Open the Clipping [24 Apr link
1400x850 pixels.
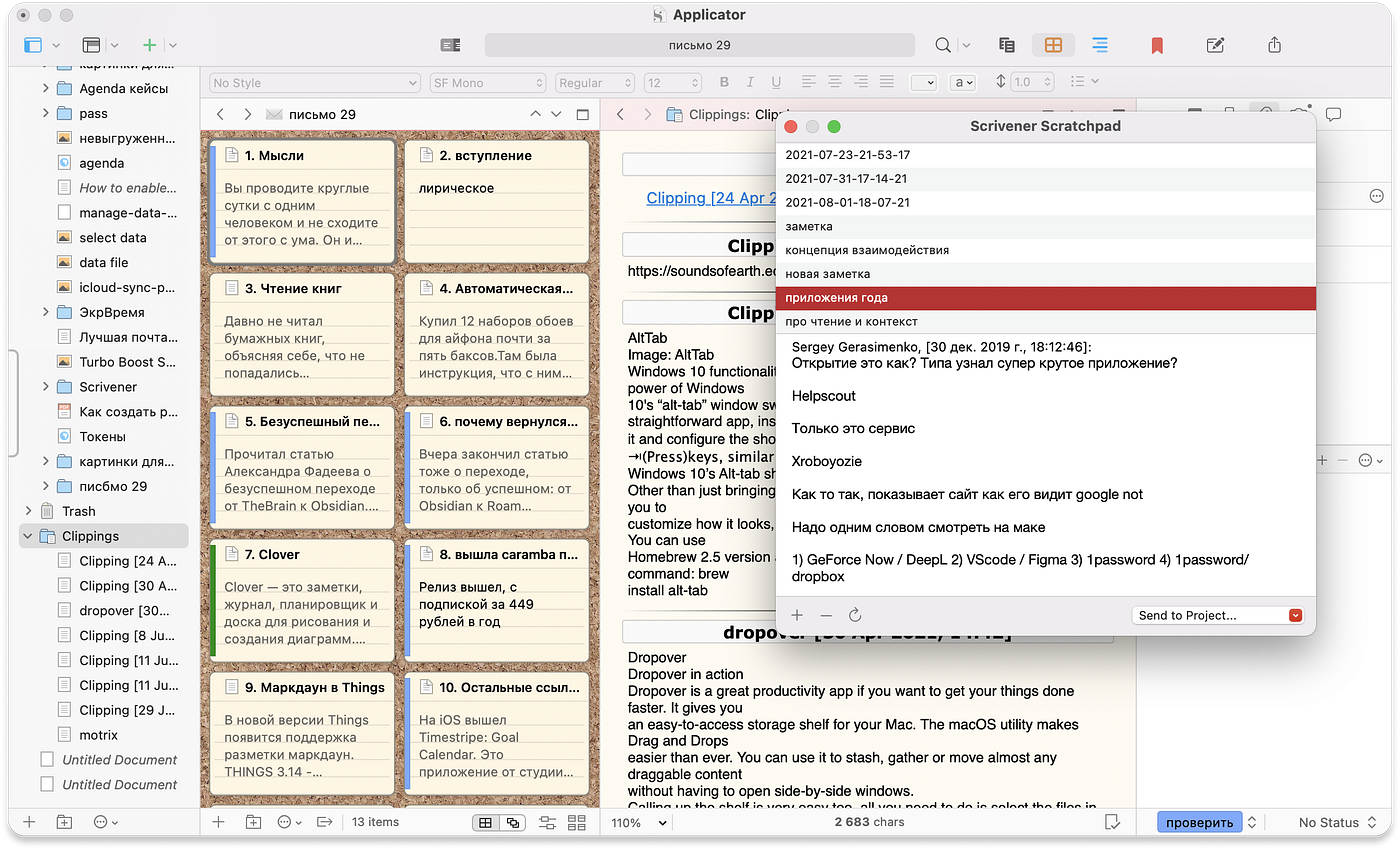click(711, 198)
